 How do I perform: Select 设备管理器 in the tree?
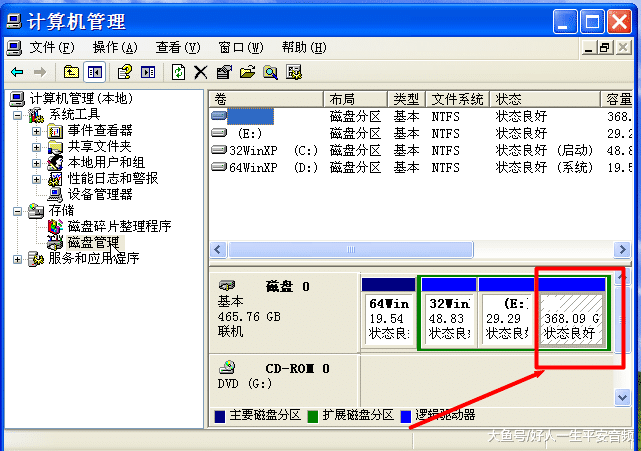100,194
